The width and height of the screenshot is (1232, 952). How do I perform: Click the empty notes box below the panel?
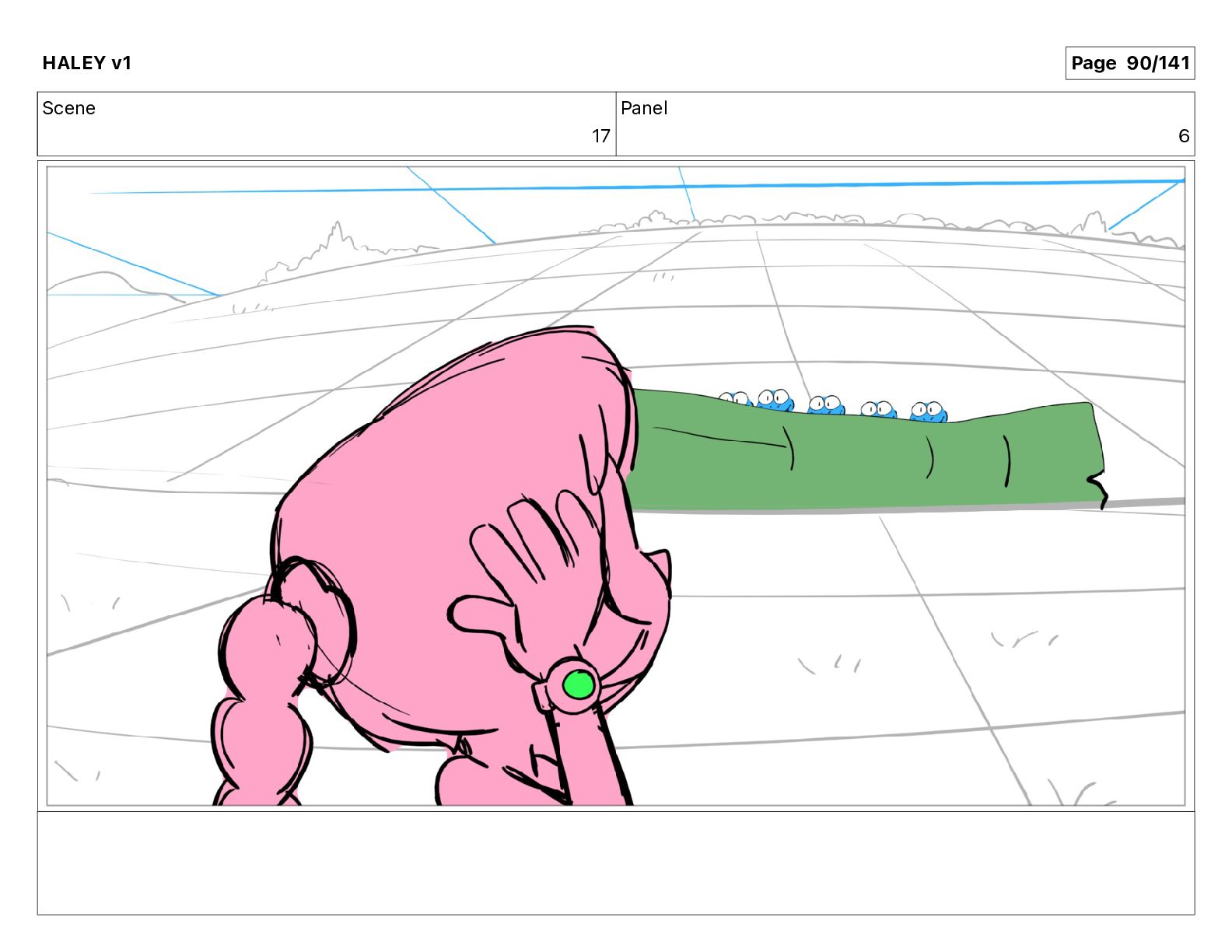616,863
